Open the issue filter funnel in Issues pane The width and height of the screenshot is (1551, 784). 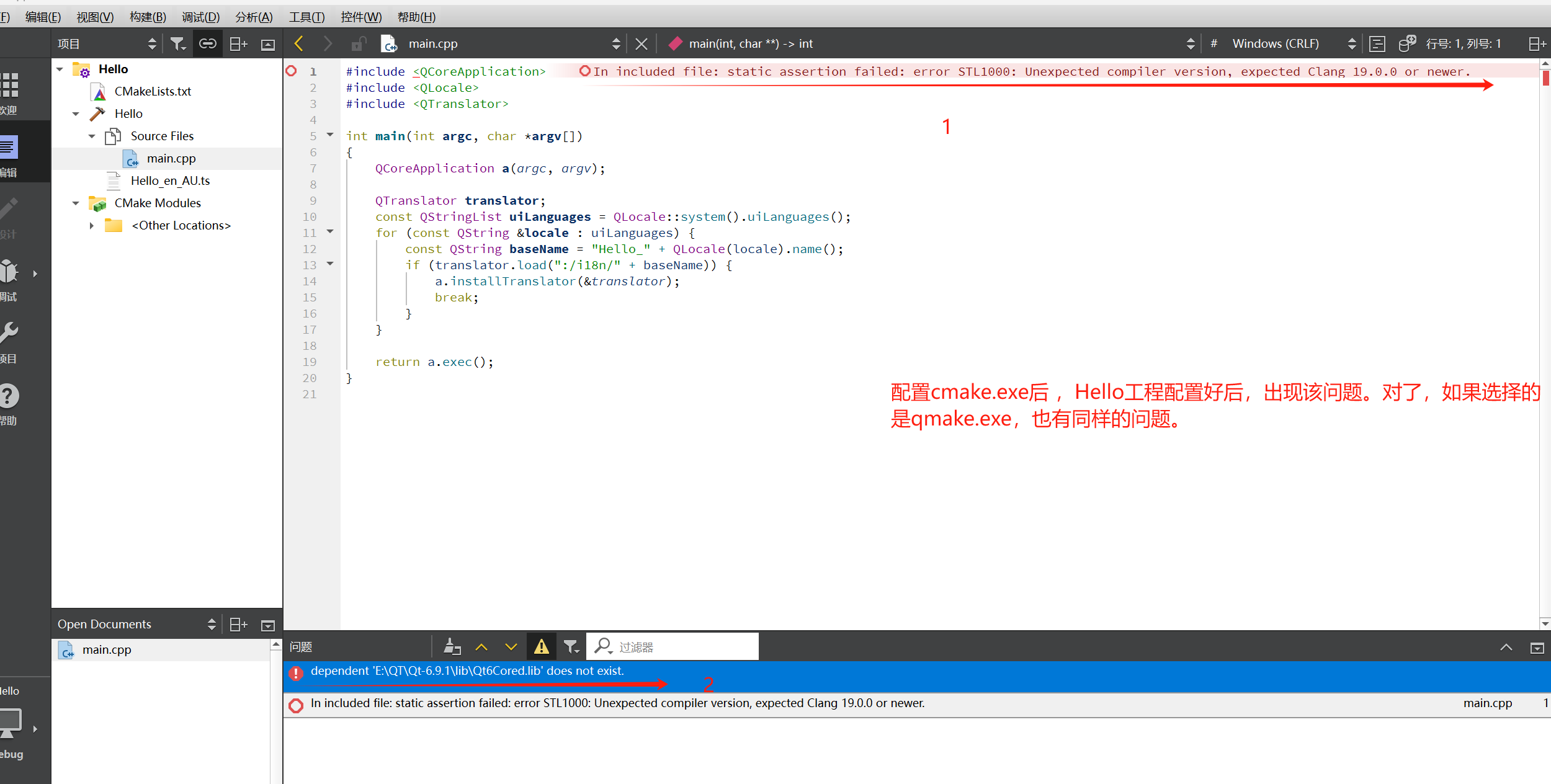571,646
